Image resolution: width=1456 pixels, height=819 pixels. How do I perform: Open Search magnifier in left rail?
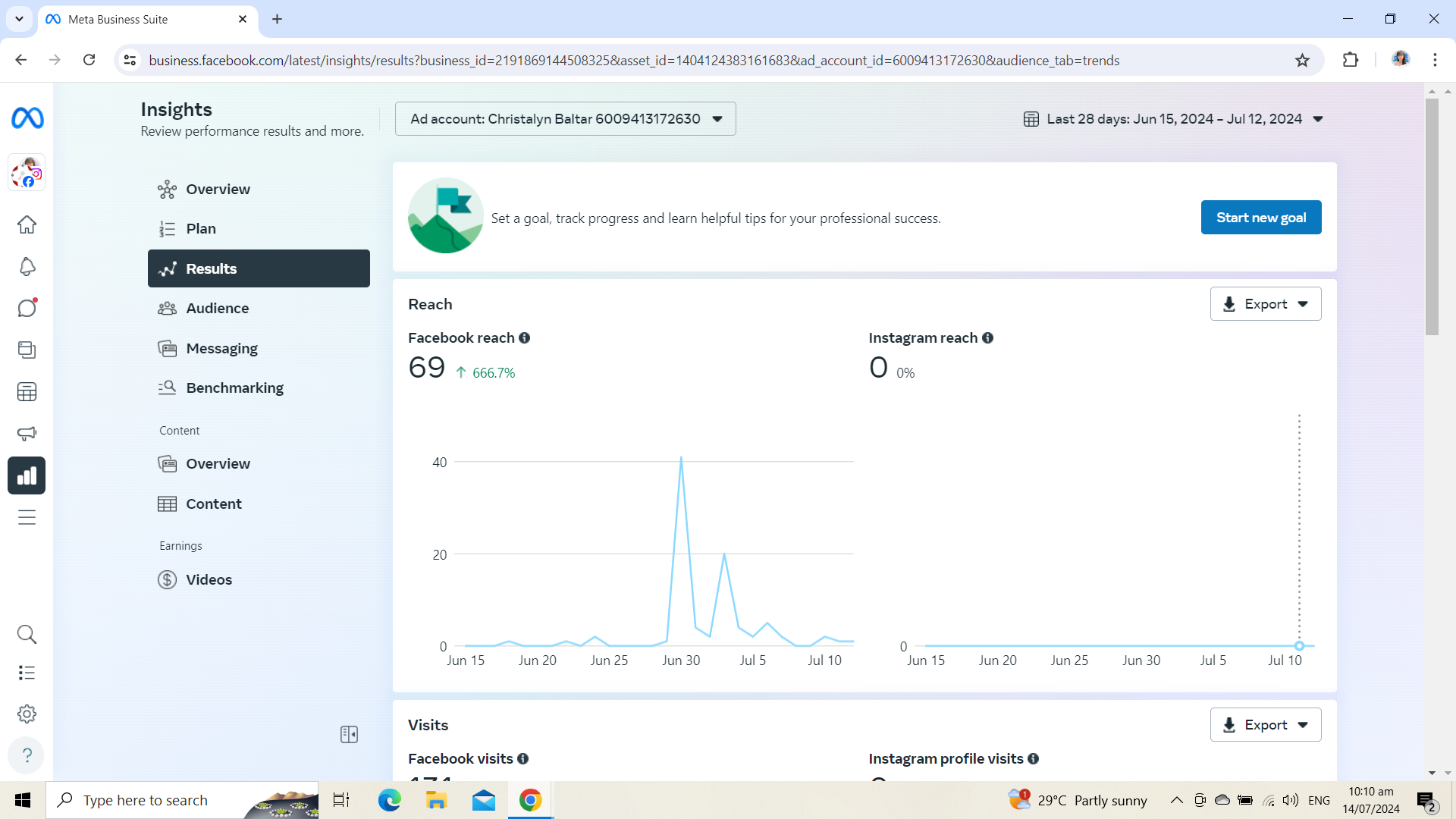point(27,634)
